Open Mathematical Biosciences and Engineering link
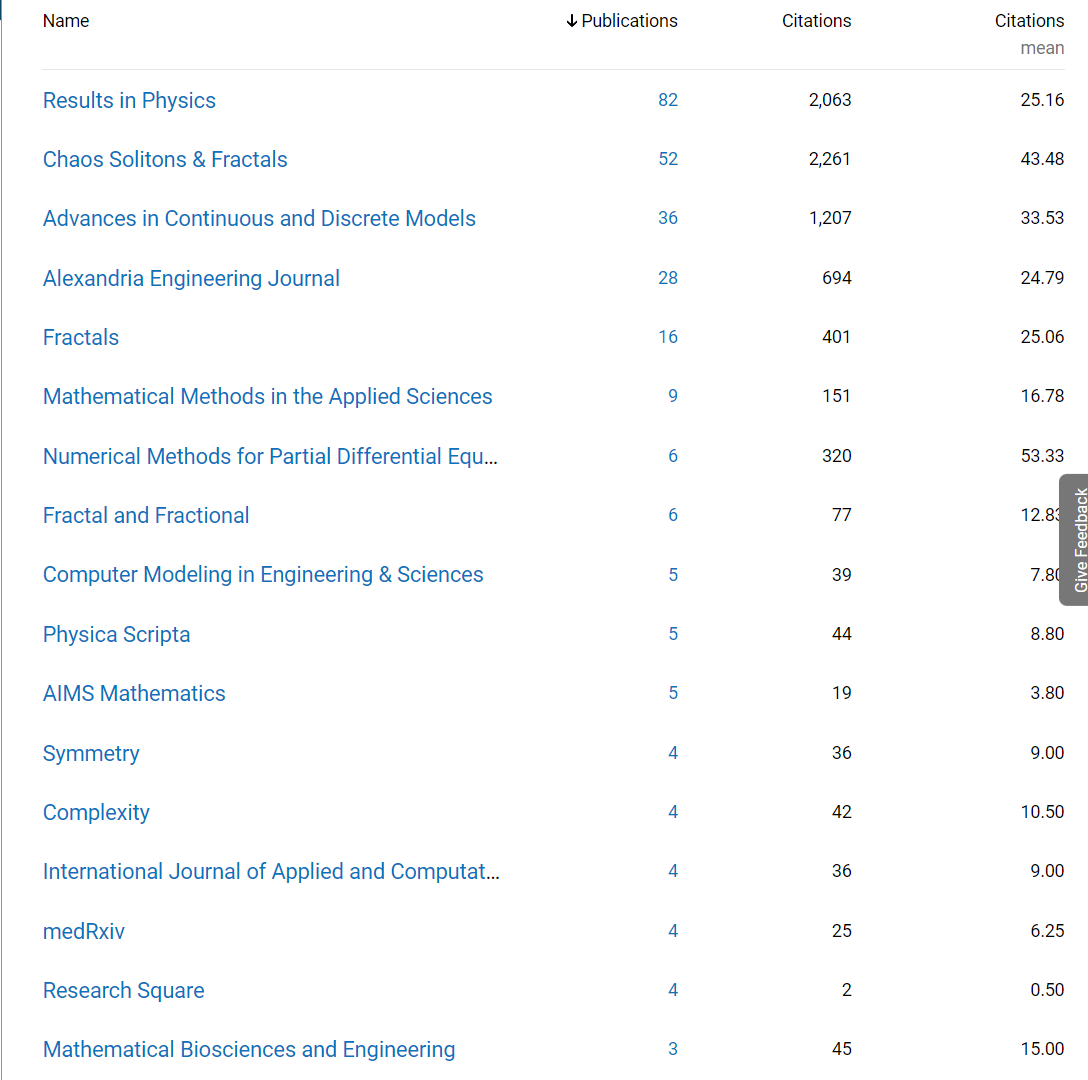The image size is (1088, 1080). 249,1049
